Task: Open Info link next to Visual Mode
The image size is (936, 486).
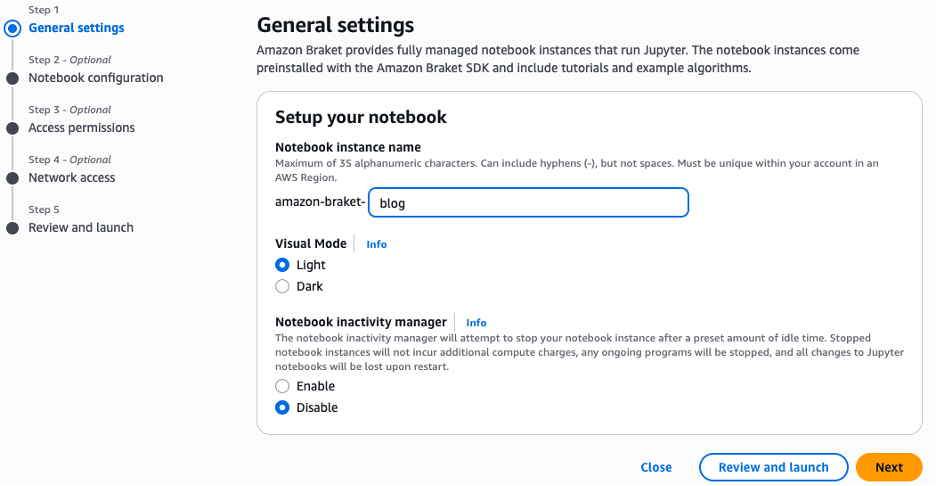Action: (x=376, y=244)
